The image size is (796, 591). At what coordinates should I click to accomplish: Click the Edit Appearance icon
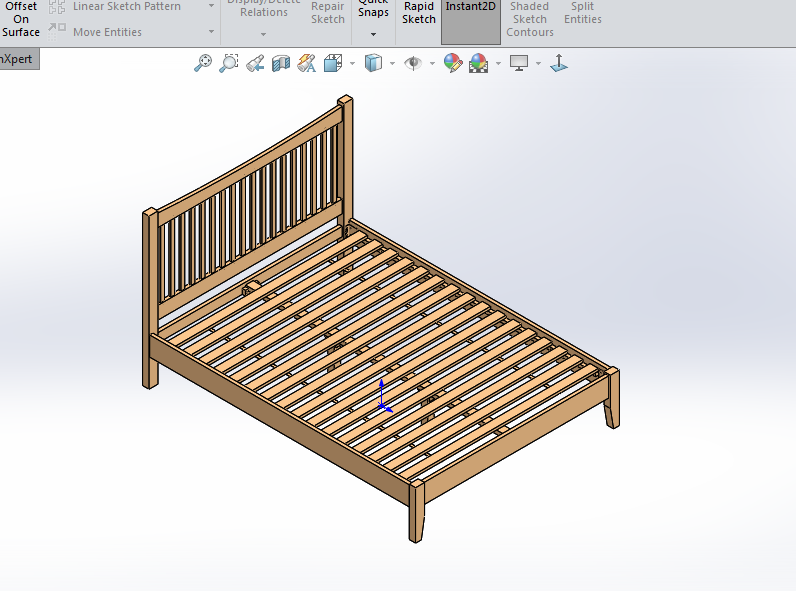[453, 63]
